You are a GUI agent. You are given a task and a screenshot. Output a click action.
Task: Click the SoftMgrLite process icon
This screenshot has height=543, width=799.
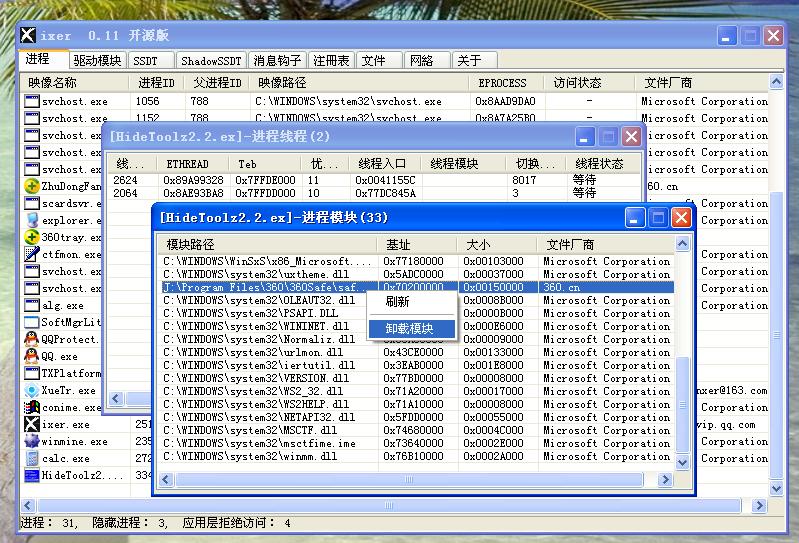32,322
